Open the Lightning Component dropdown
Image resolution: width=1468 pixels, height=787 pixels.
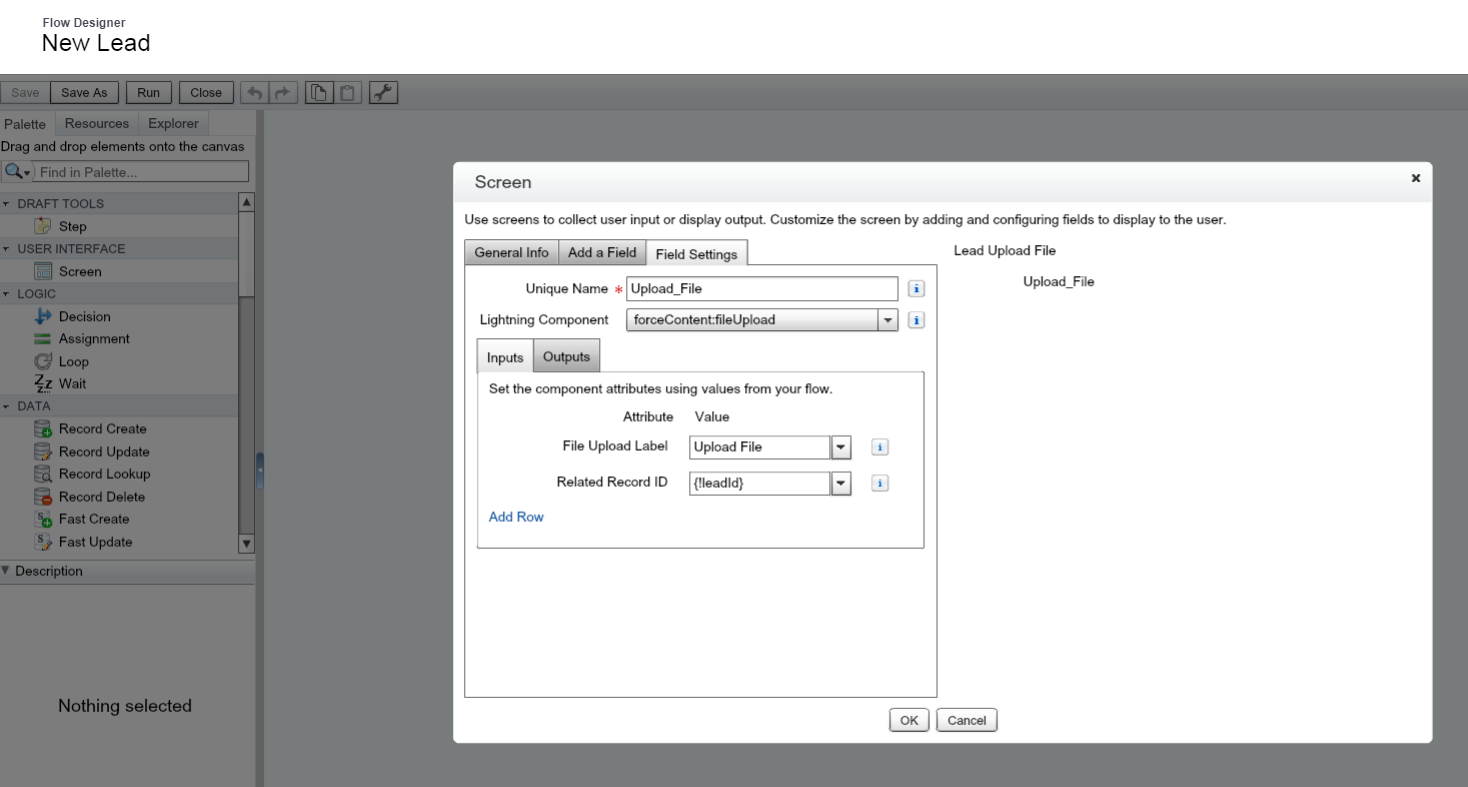click(x=887, y=320)
